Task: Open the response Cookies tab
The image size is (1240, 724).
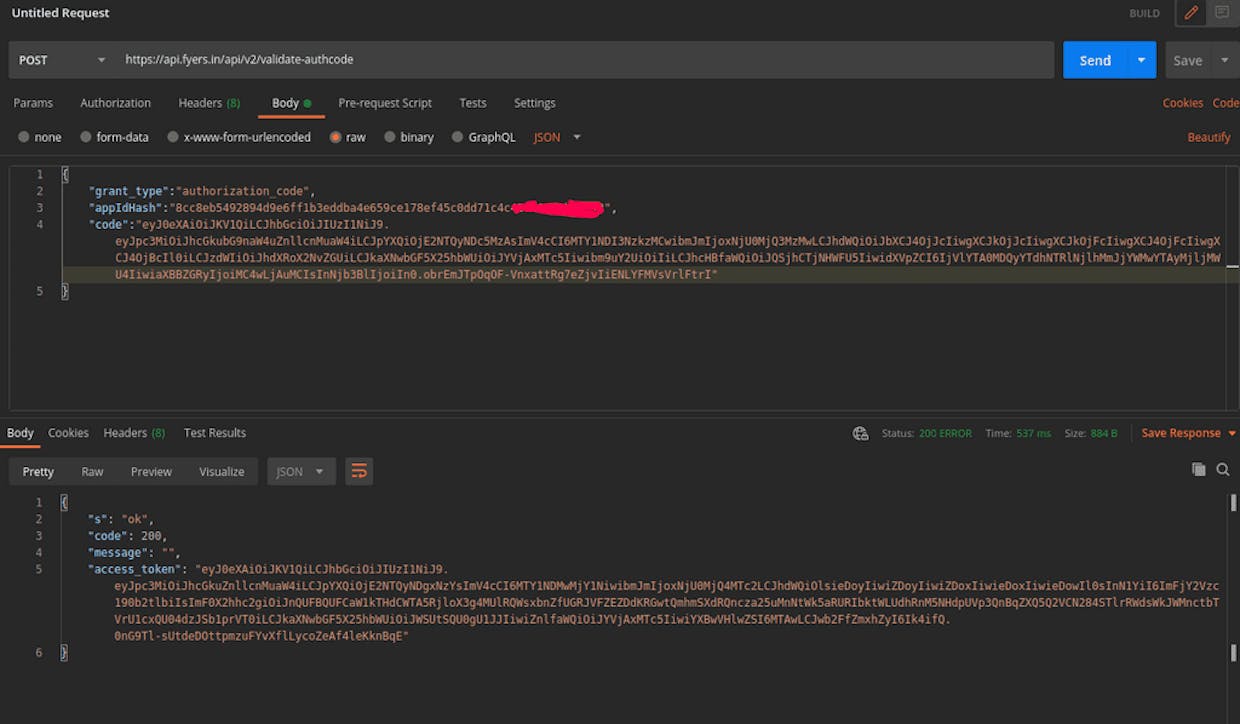Action: tap(69, 433)
